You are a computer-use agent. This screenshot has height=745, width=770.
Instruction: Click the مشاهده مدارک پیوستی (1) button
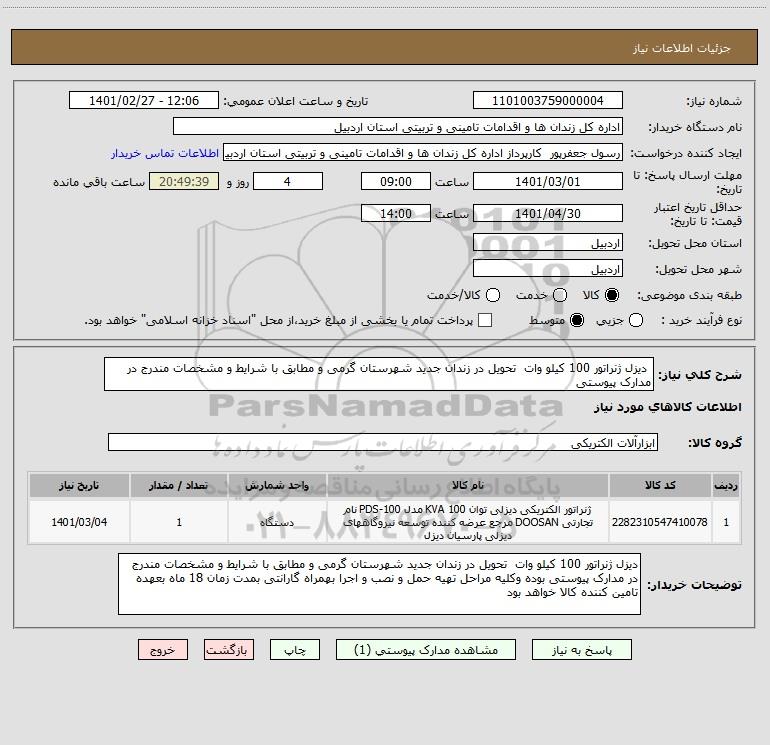pos(426,650)
